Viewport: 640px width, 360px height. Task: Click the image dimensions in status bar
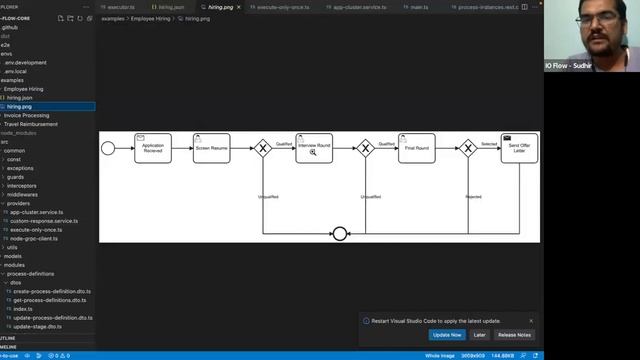click(x=473, y=356)
